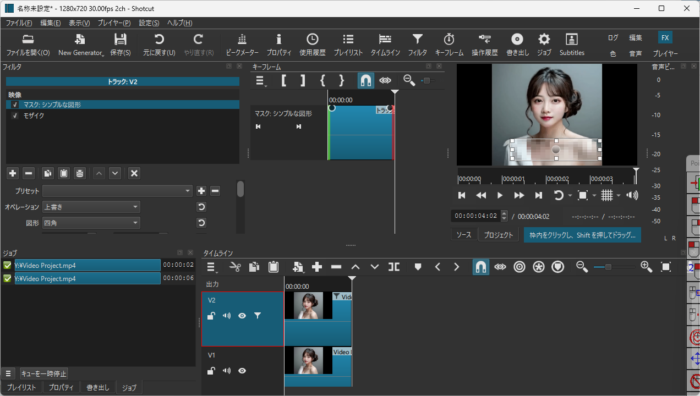Deselect the filter with the X button

[134, 173]
